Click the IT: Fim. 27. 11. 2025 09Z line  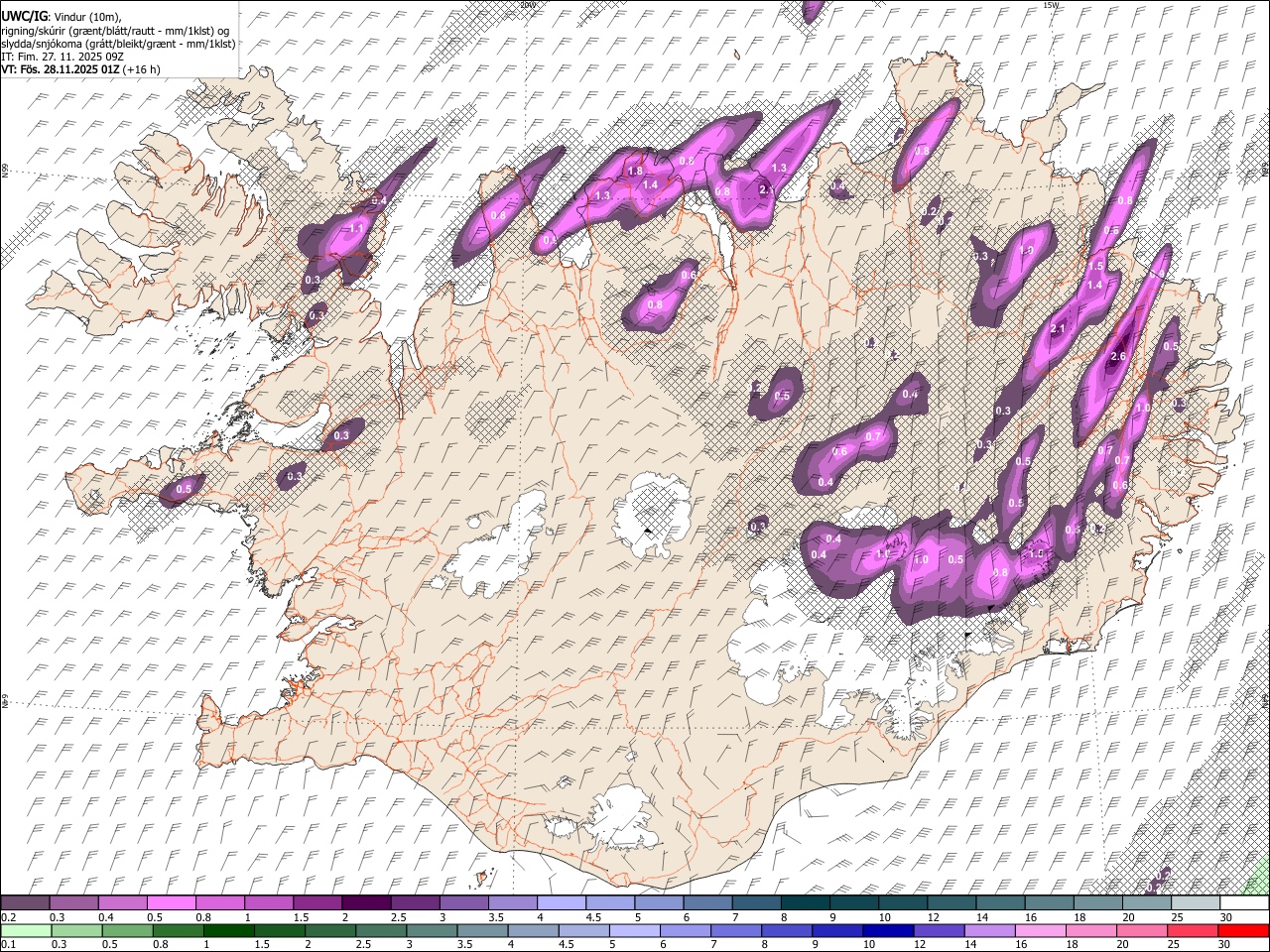(63, 57)
